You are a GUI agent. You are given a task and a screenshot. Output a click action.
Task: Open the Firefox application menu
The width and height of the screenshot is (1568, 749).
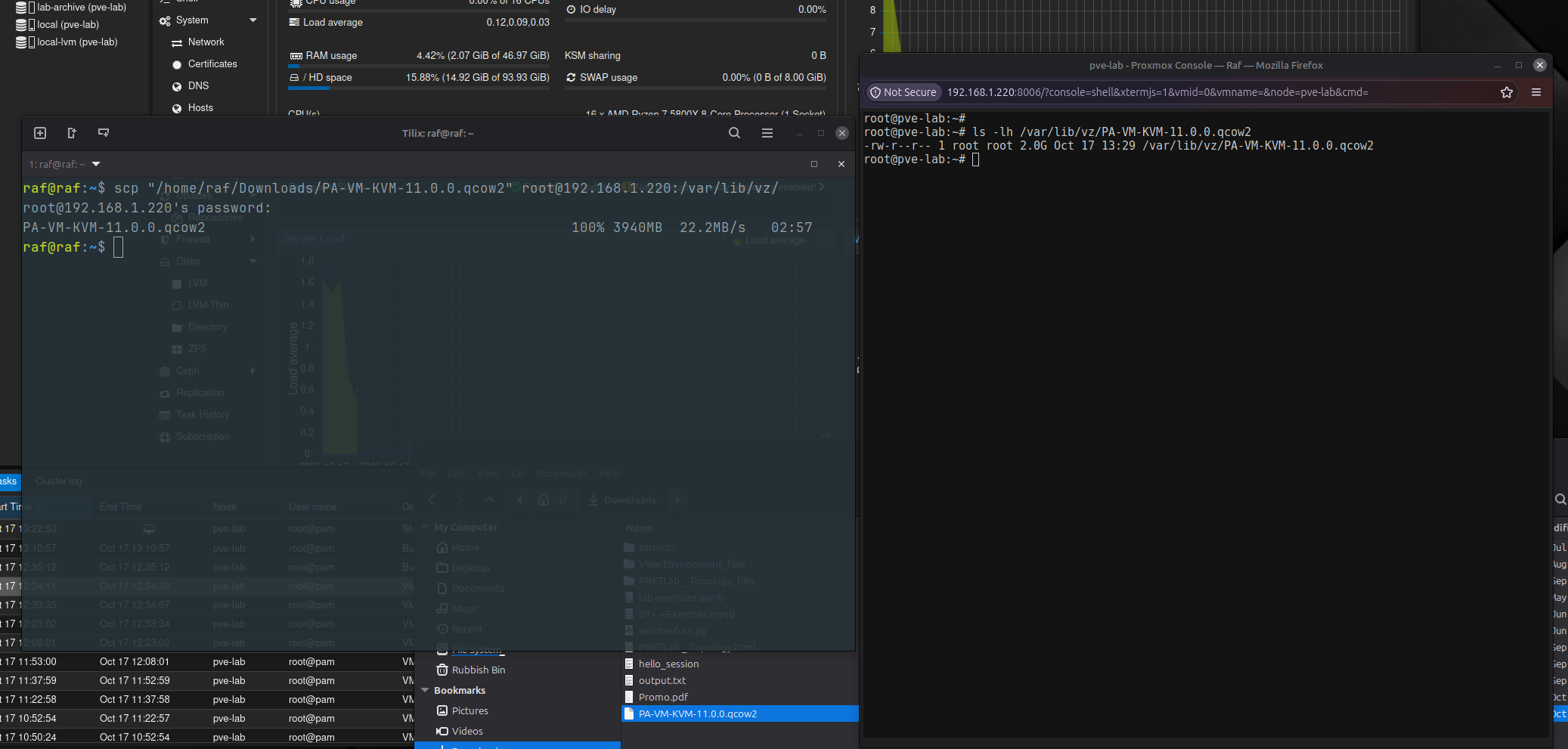(x=1536, y=92)
